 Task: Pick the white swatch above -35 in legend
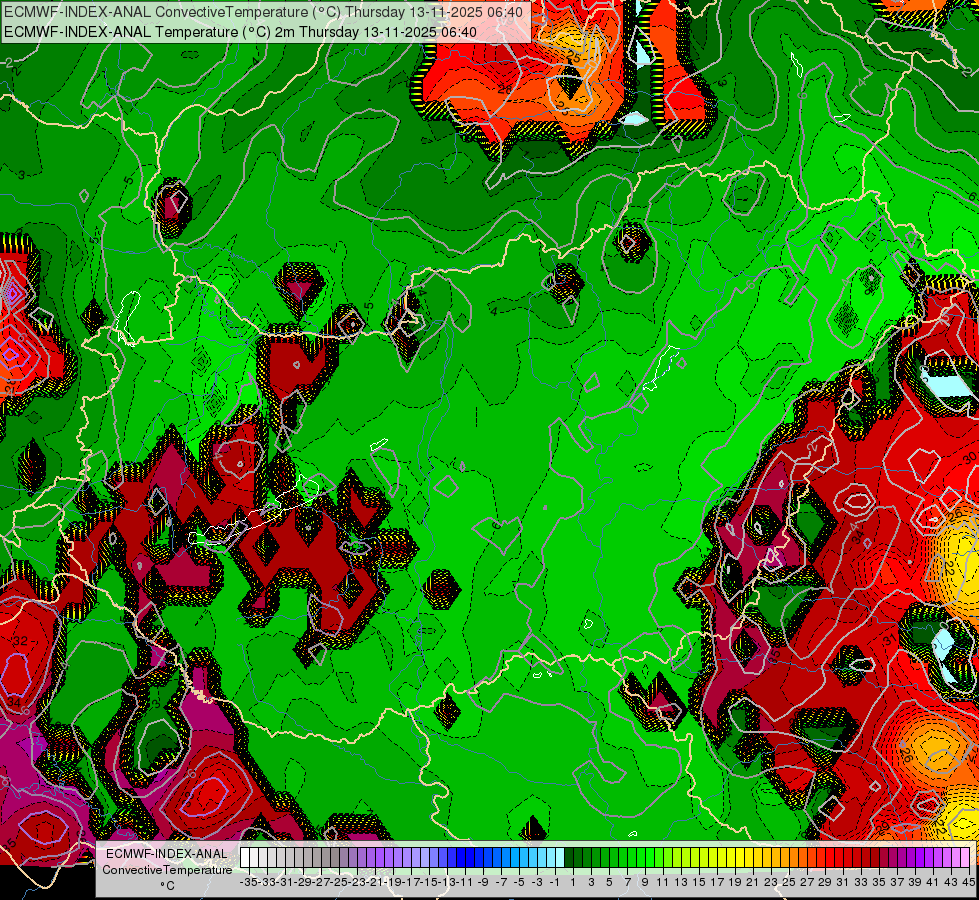click(x=245, y=858)
